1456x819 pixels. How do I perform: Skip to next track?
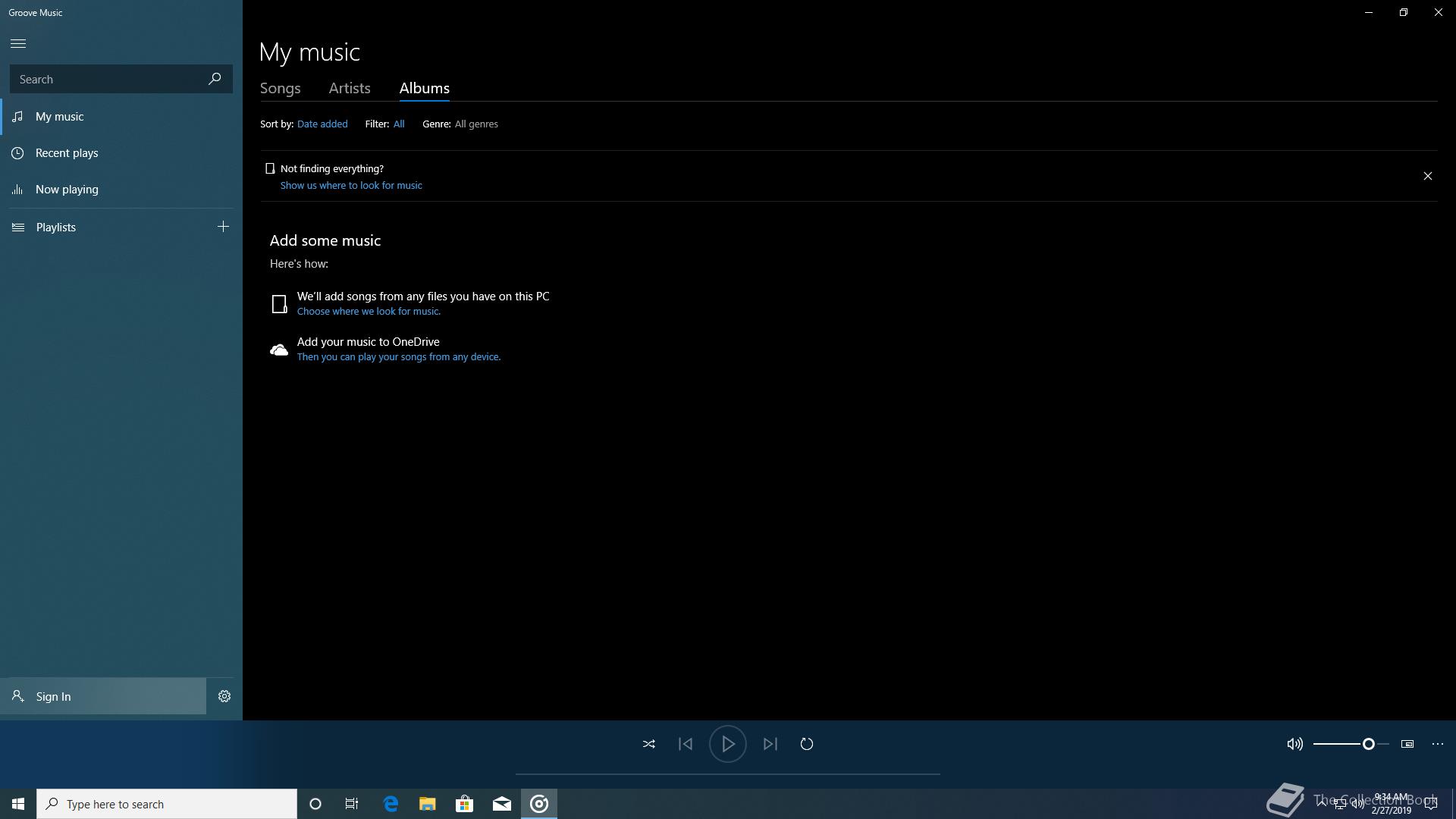[x=770, y=744]
